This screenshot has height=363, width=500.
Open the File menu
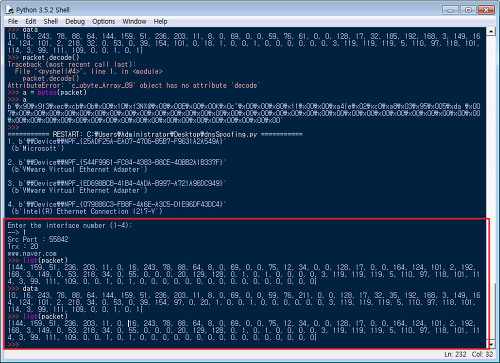tap(13, 21)
